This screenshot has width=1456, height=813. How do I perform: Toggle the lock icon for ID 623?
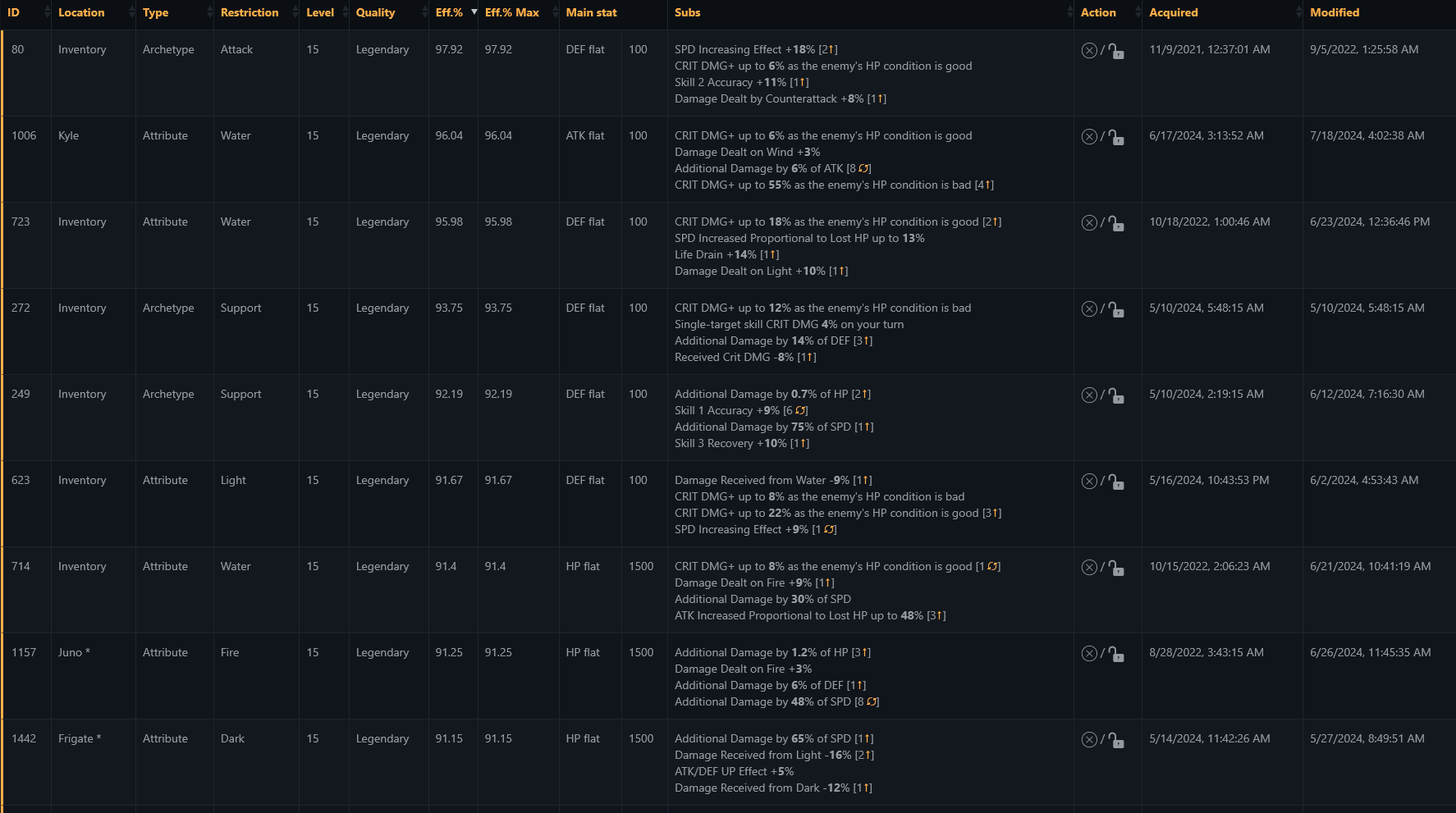pyautogui.click(x=1116, y=482)
